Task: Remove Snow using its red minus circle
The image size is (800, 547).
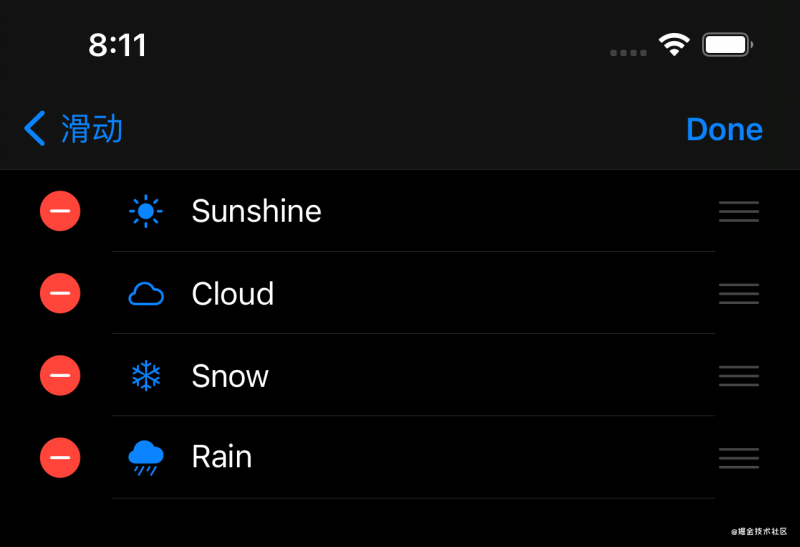Action: (x=60, y=375)
